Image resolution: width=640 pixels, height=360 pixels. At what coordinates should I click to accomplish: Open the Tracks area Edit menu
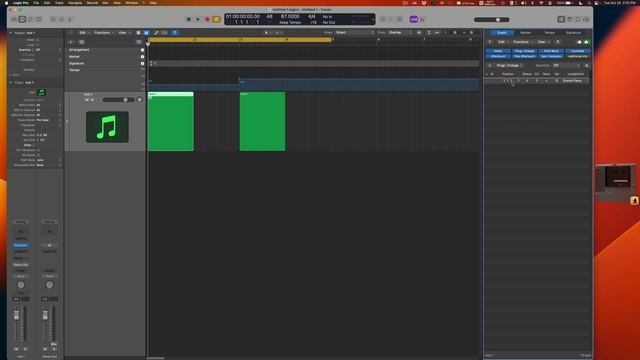coord(83,33)
